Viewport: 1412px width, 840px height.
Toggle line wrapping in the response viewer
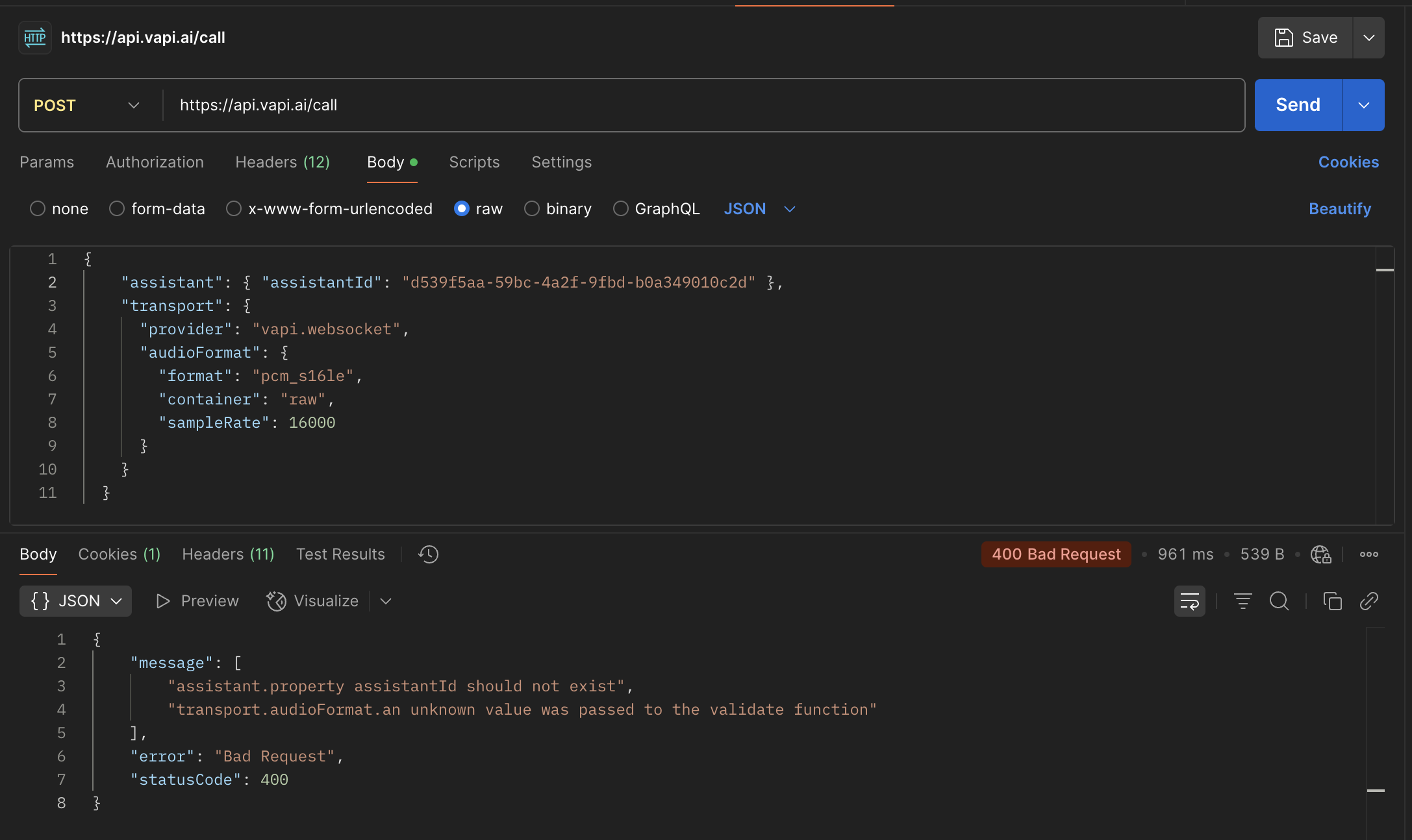(x=1189, y=601)
